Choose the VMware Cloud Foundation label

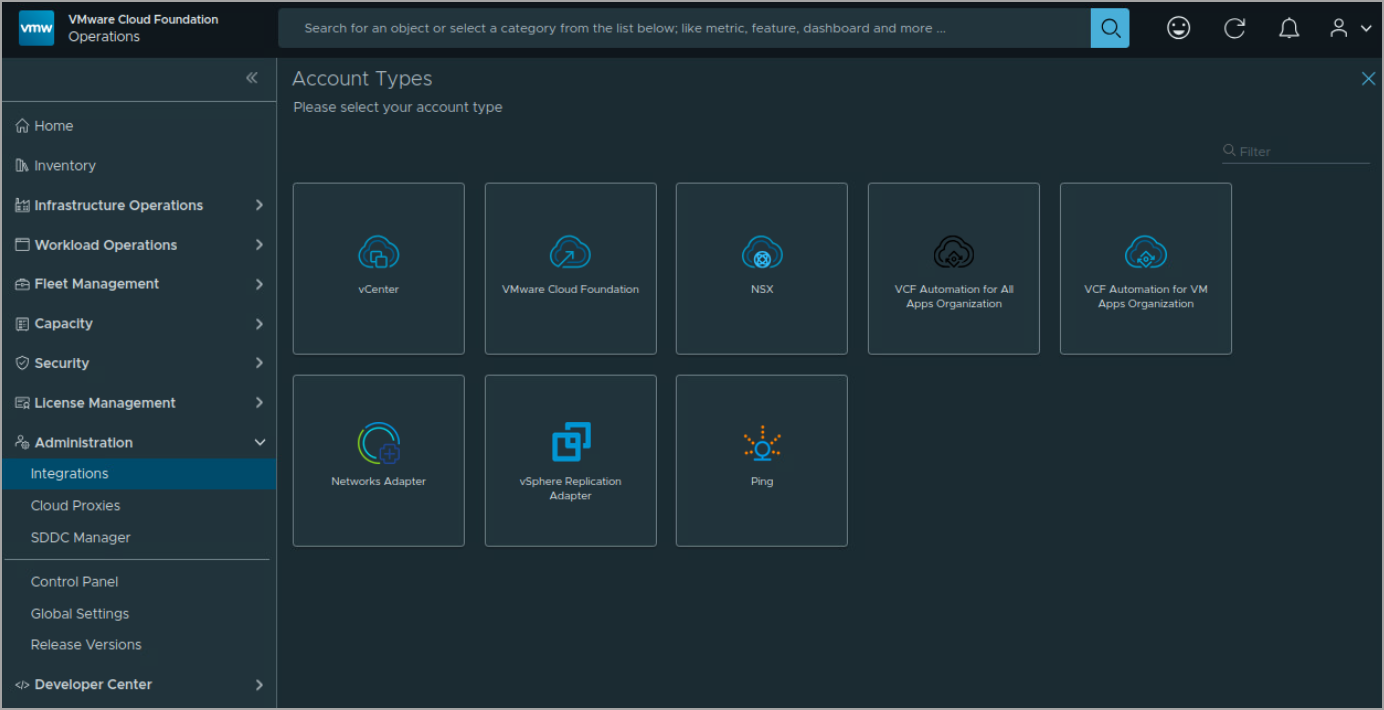570,290
